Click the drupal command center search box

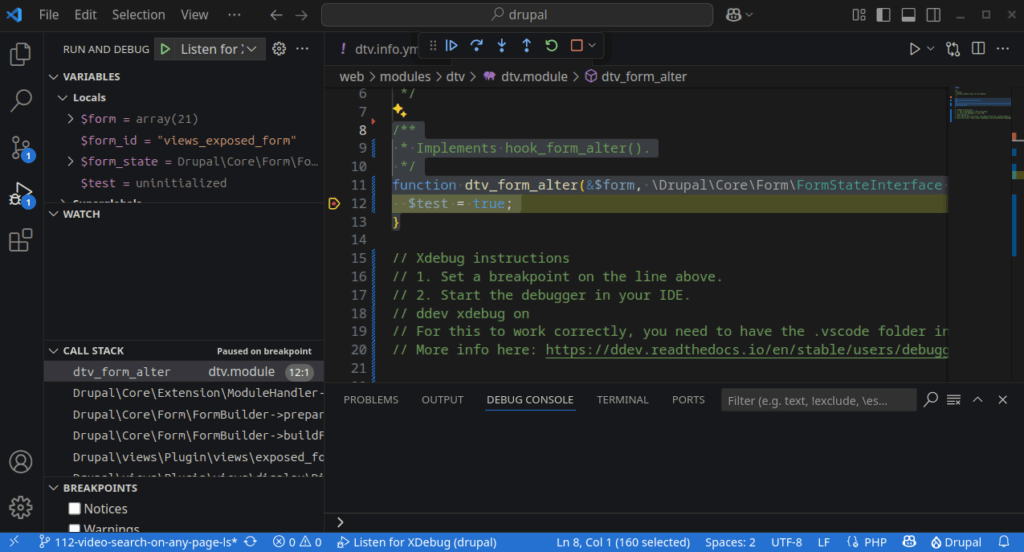517,14
